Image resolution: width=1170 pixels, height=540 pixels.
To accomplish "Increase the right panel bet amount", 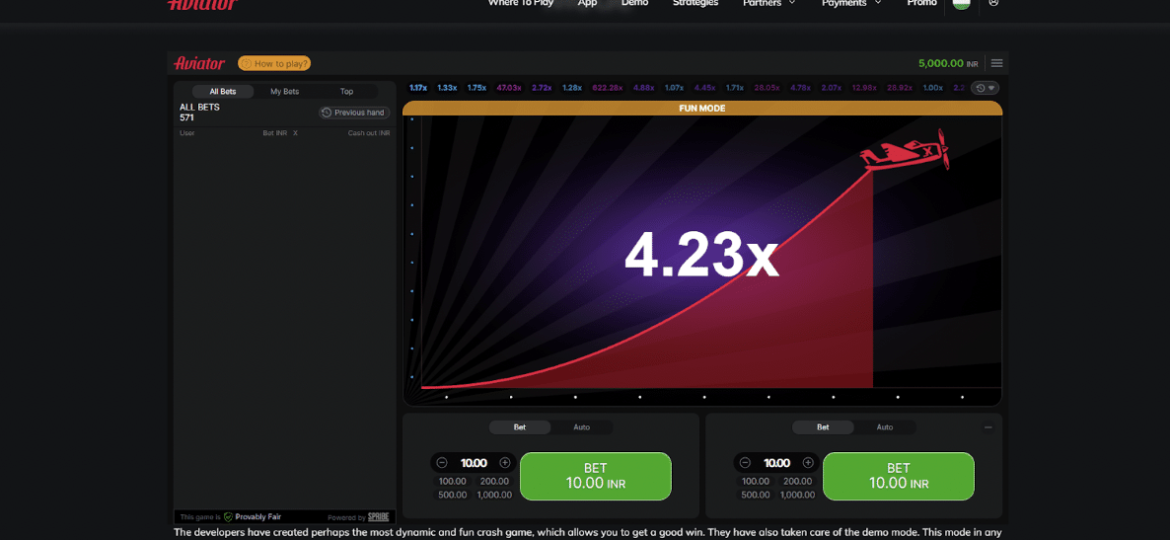I will [x=808, y=463].
